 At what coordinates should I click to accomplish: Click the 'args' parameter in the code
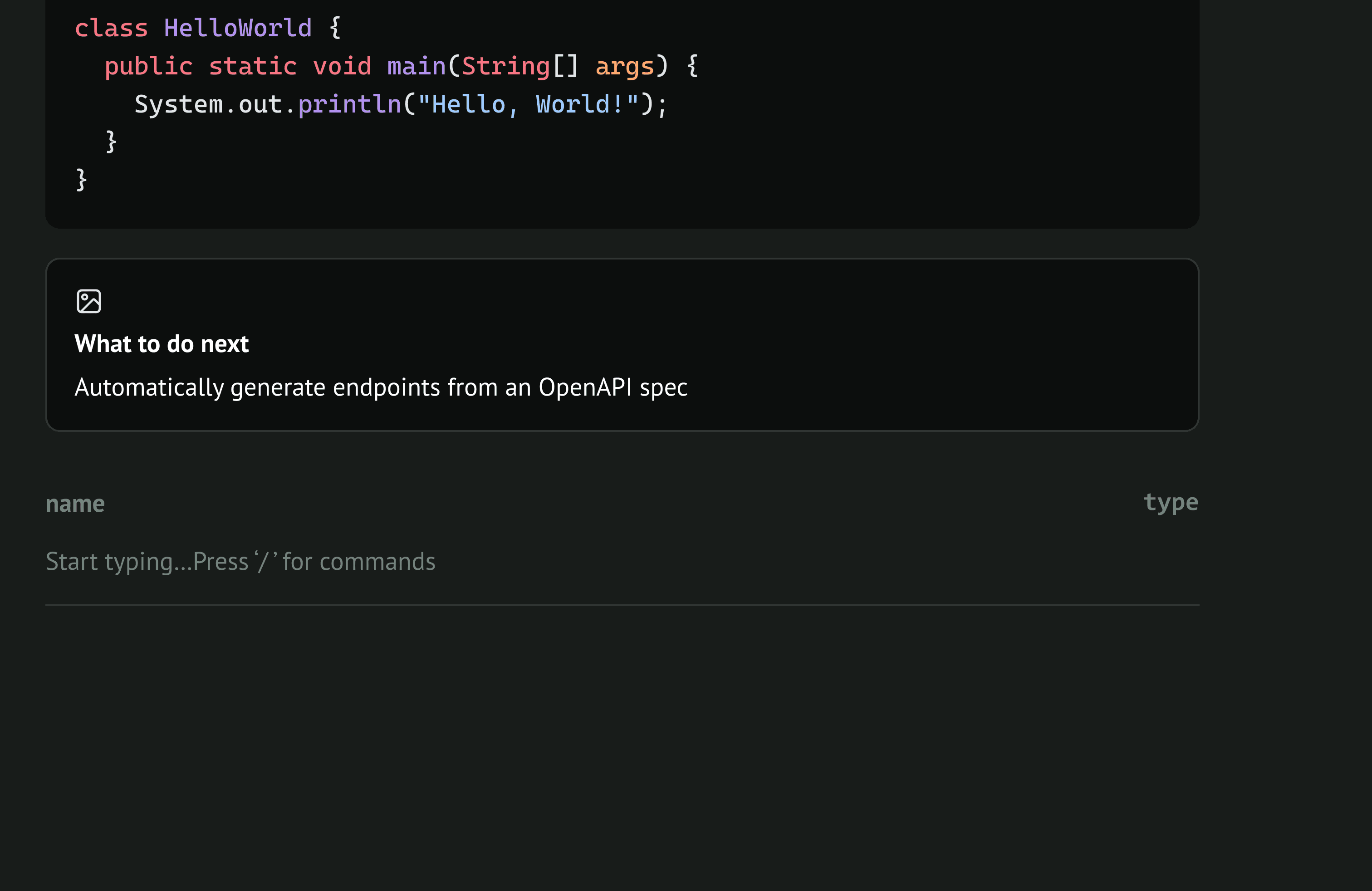[x=624, y=66]
